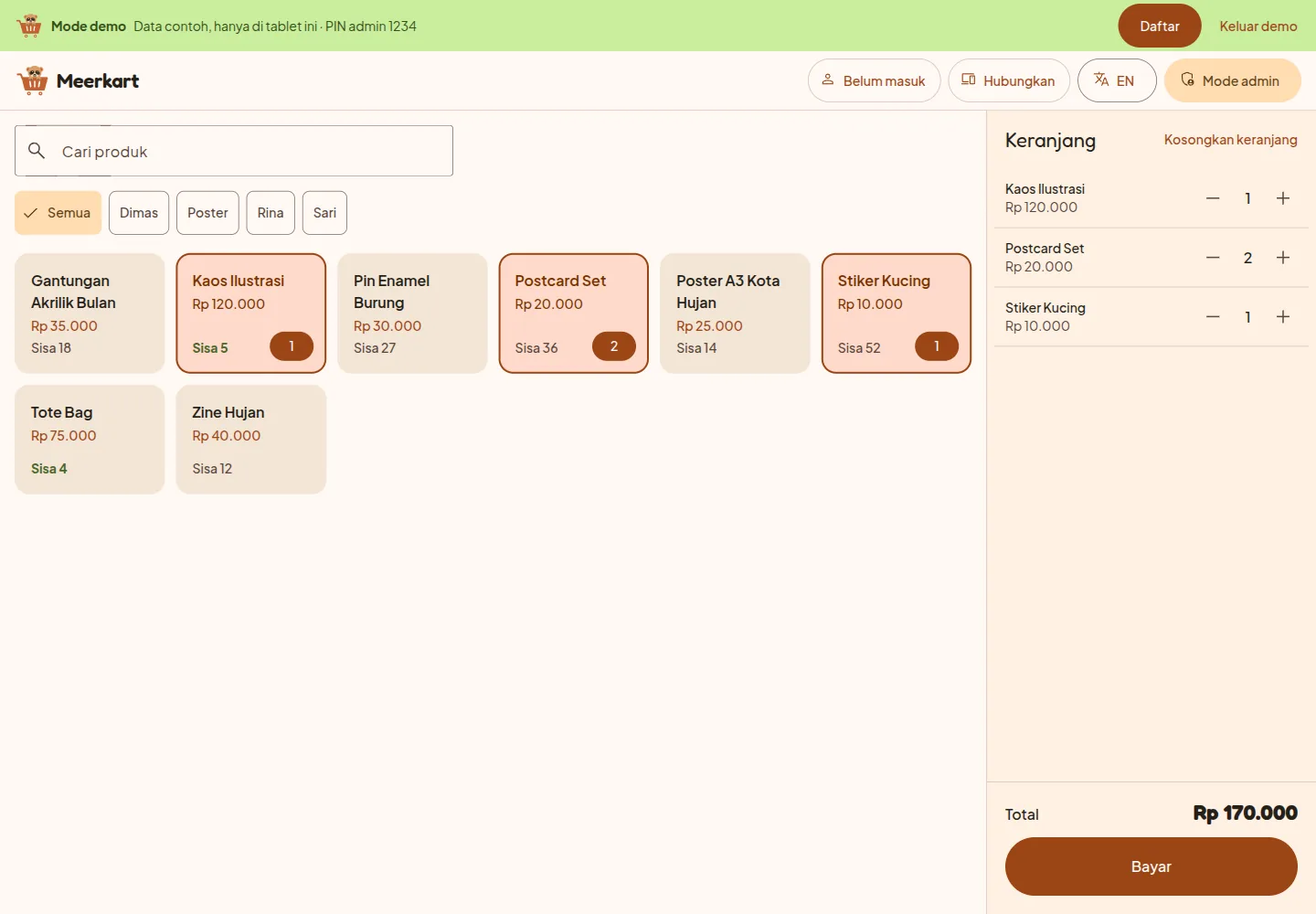Click quantity badge on Stiker Kucing card
The height and width of the screenshot is (914, 1316).
(937, 346)
